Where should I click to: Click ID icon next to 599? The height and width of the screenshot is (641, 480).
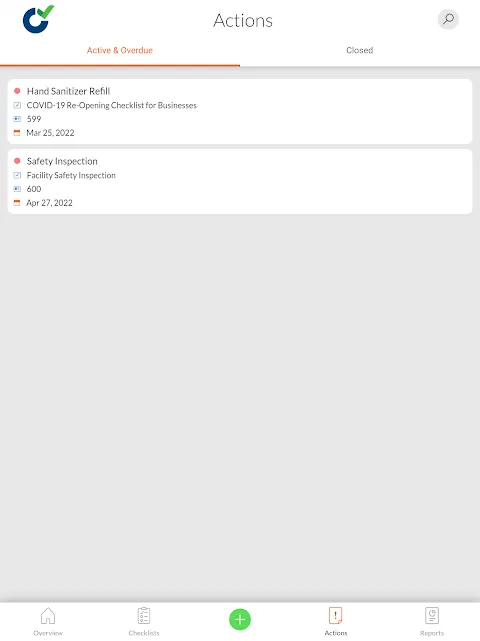point(17,119)
